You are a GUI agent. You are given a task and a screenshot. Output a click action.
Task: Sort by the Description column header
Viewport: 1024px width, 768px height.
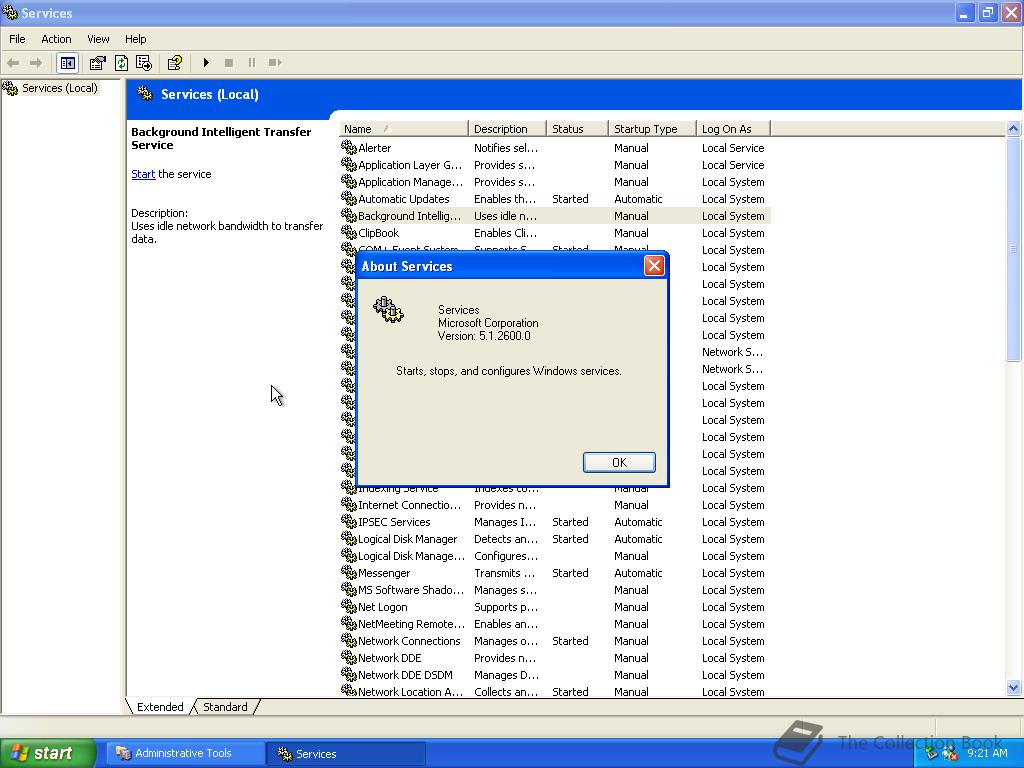tap(507, 129)
